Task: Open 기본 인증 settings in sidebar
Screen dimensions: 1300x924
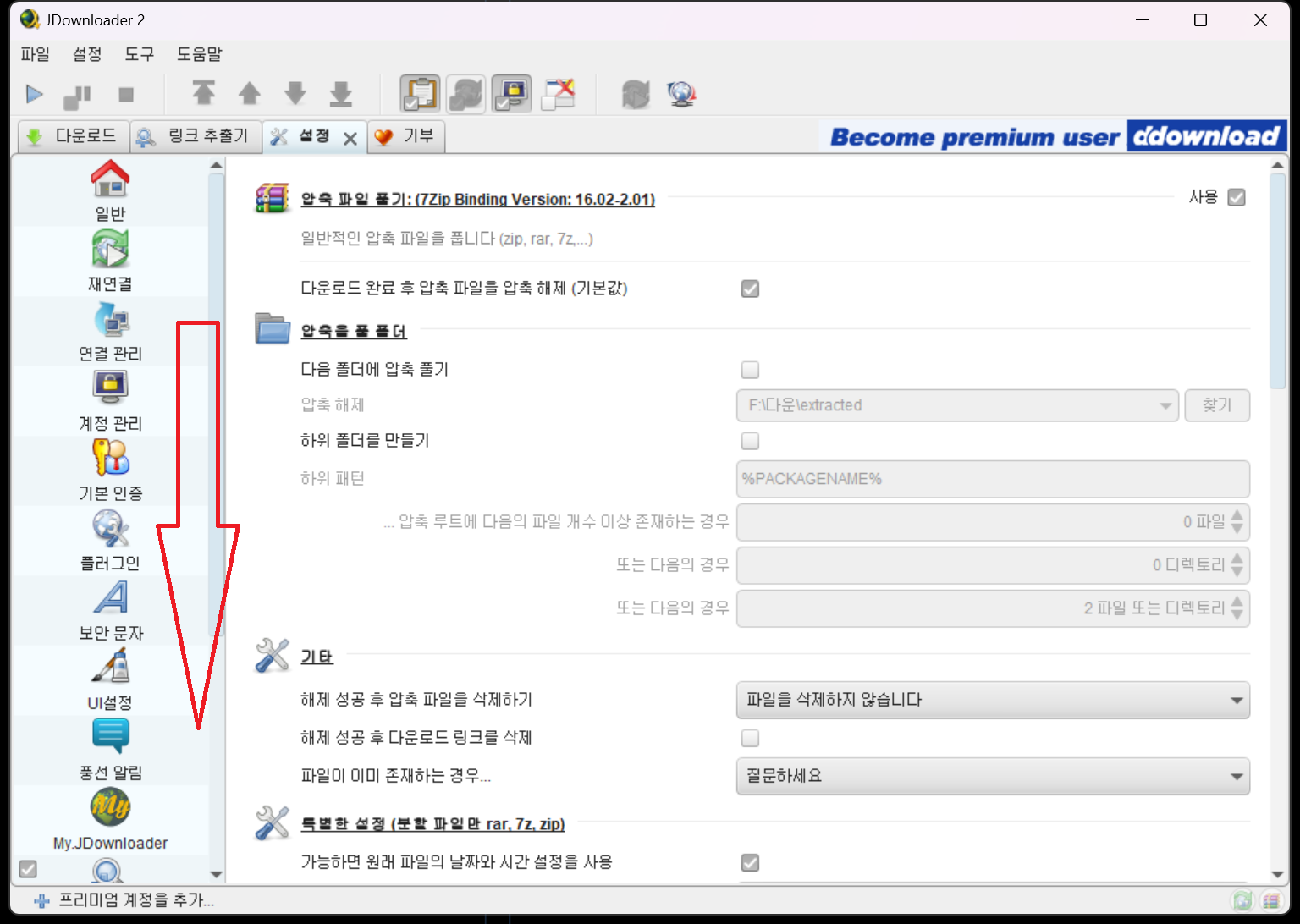Action: pos(110,471)
